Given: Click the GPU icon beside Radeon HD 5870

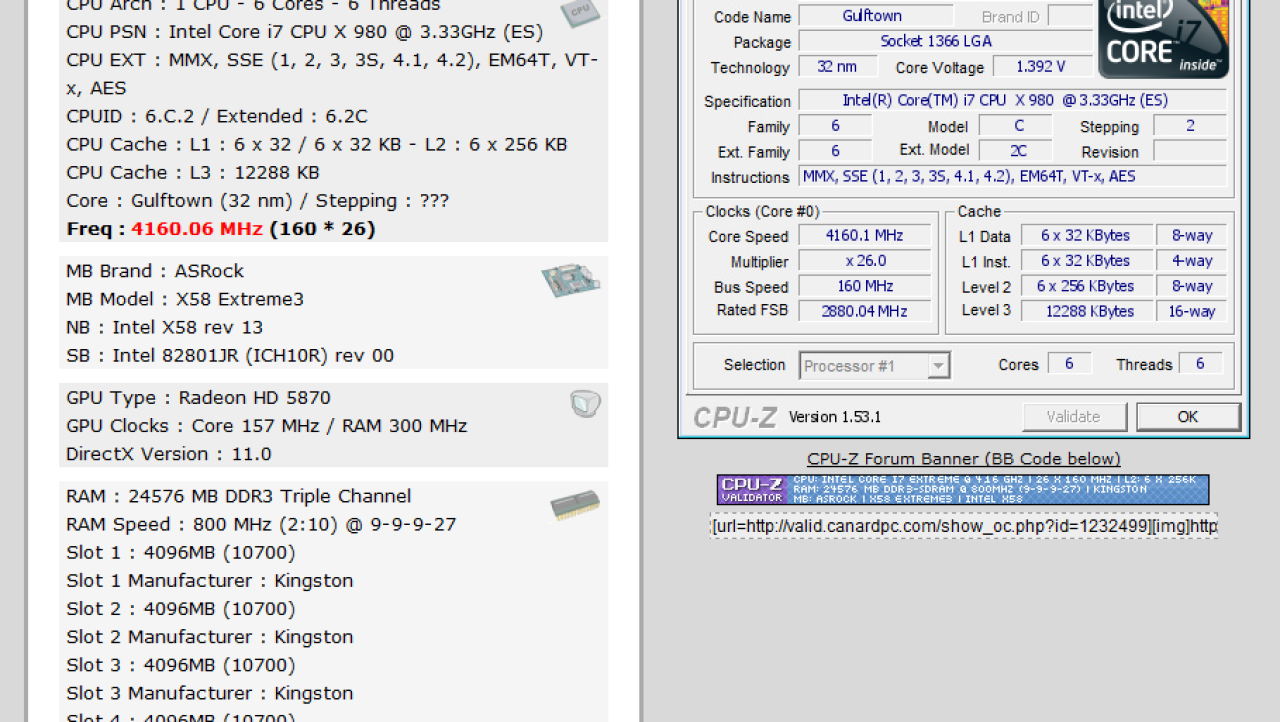Looking at the screenshot, I should pyautogui.click(x=586, y=403).
